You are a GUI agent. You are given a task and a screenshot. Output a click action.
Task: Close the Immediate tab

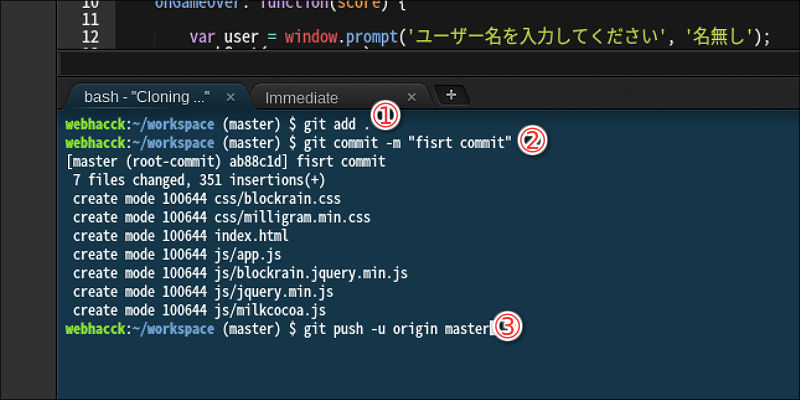411,97
